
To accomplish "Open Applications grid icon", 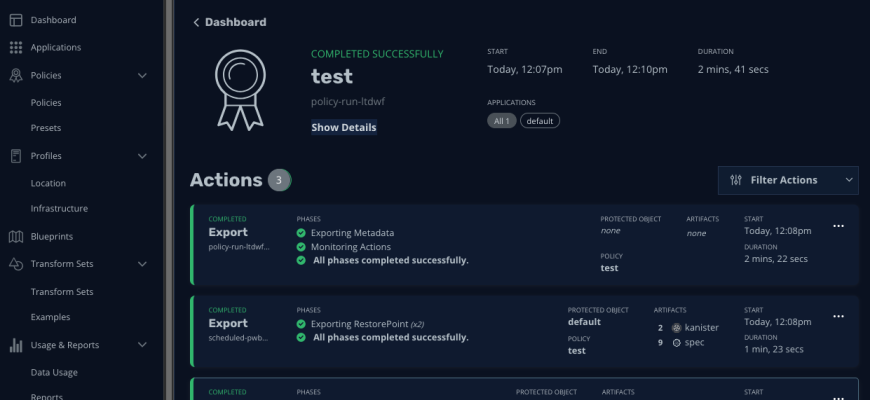I will pyautogui.click(x=16, y=47).
